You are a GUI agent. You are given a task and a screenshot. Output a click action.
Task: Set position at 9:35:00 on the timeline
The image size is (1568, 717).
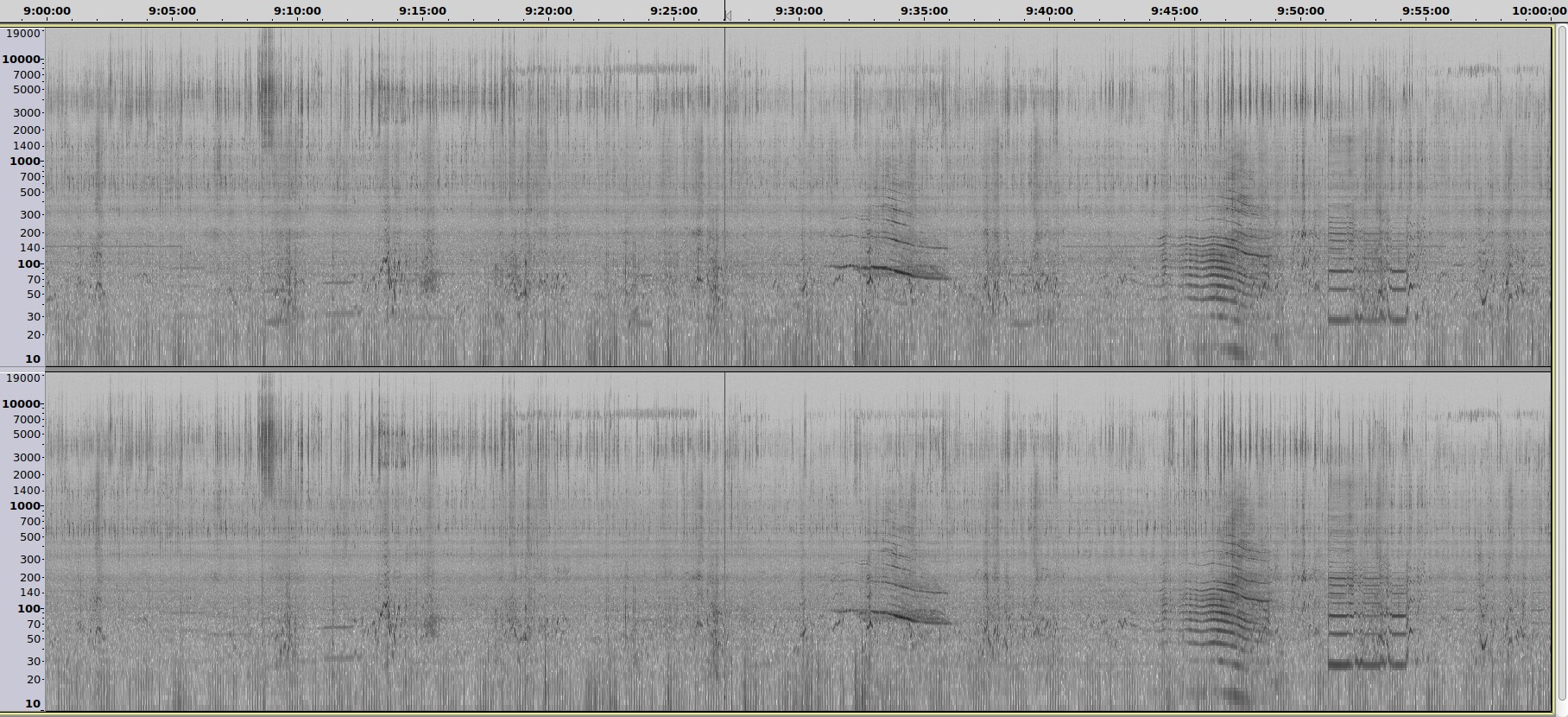pos(924,10)
